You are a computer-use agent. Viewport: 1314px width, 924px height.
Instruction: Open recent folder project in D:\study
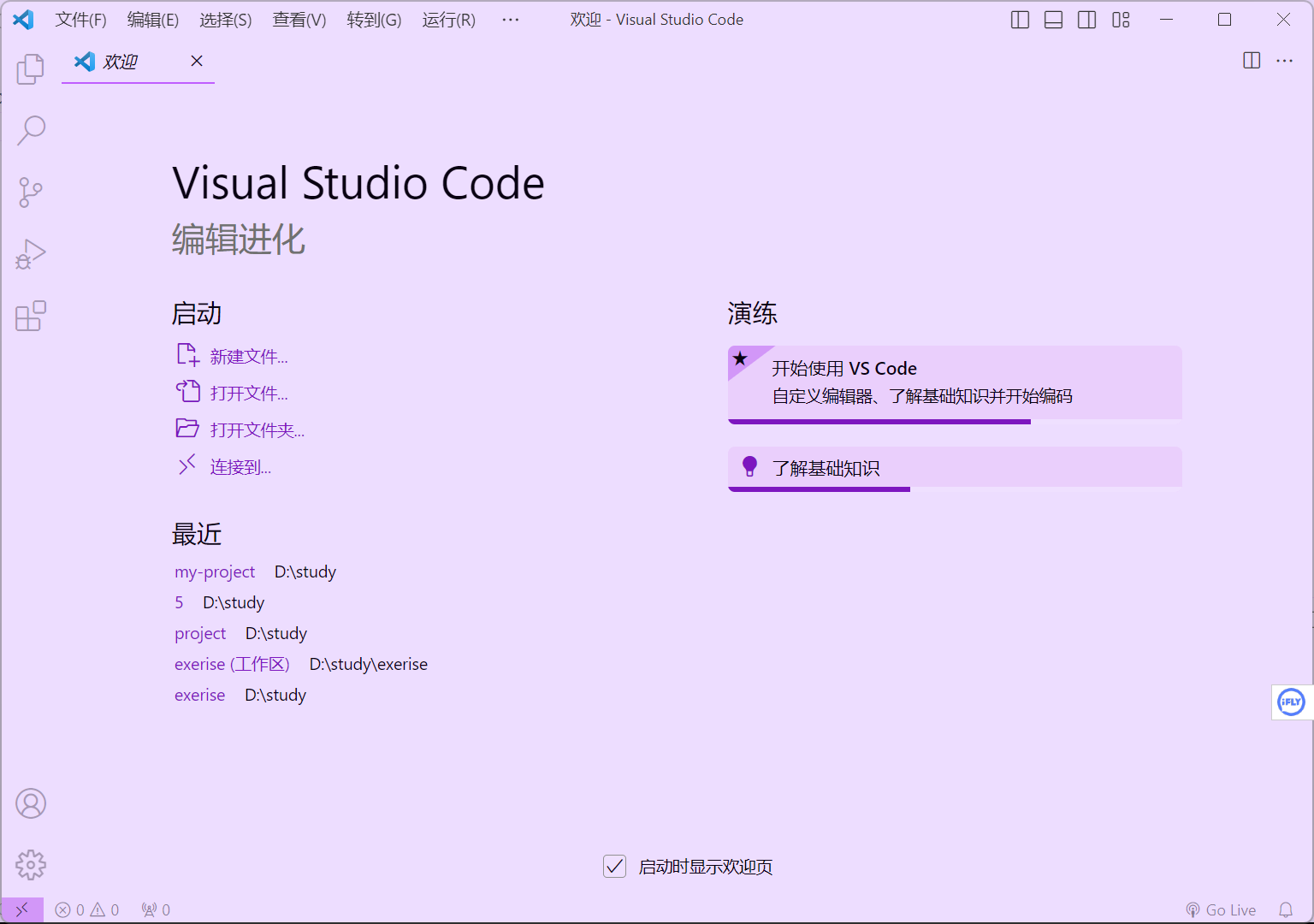200,633
